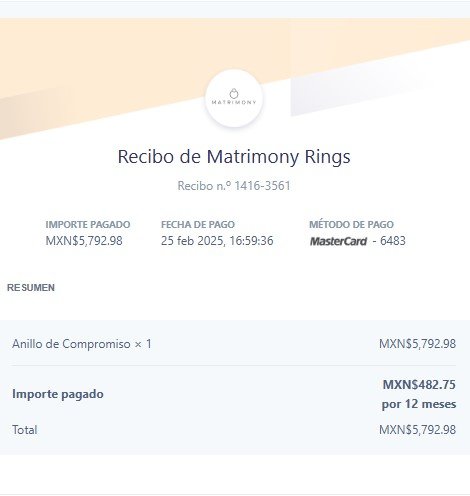
Task: Click the MXN$482.75 installment amount
Action: (x=419, y=385)
